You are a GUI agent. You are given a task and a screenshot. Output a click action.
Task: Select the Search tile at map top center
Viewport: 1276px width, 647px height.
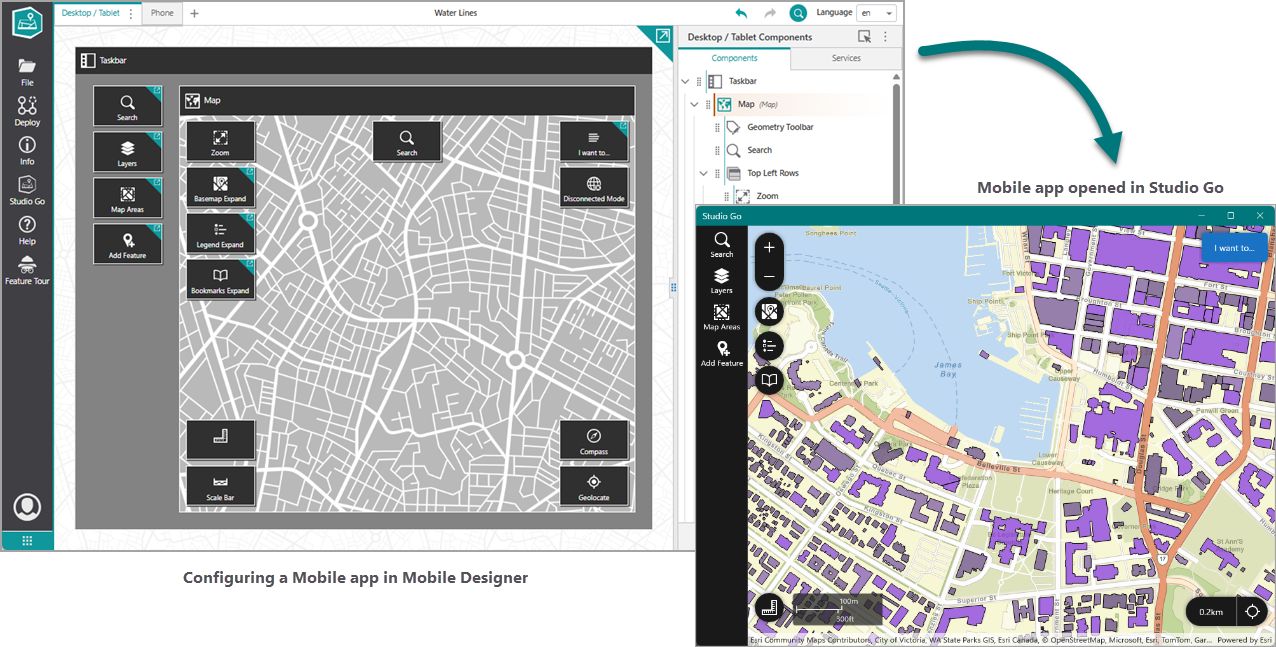pos(407,141)
